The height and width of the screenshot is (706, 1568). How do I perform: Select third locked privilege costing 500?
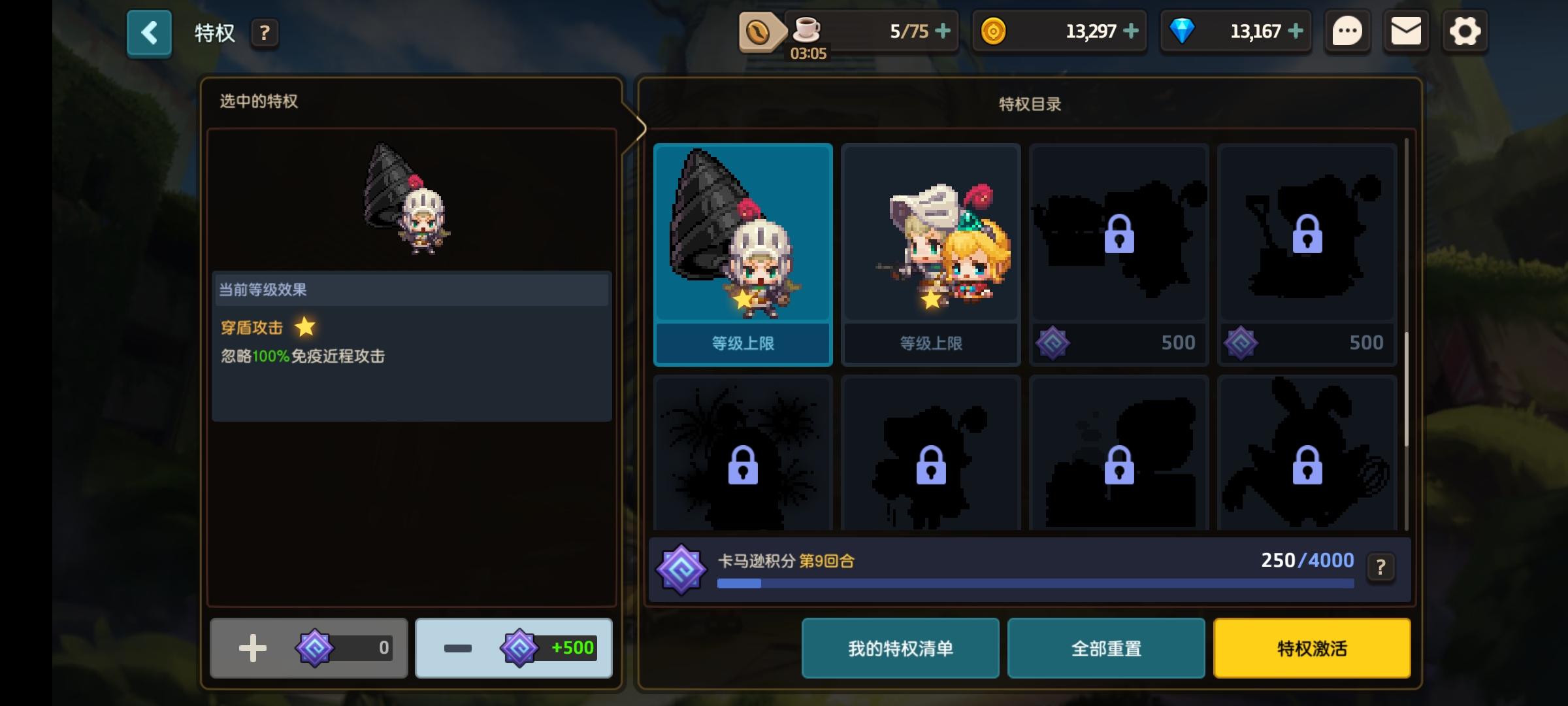point(1119,254)
